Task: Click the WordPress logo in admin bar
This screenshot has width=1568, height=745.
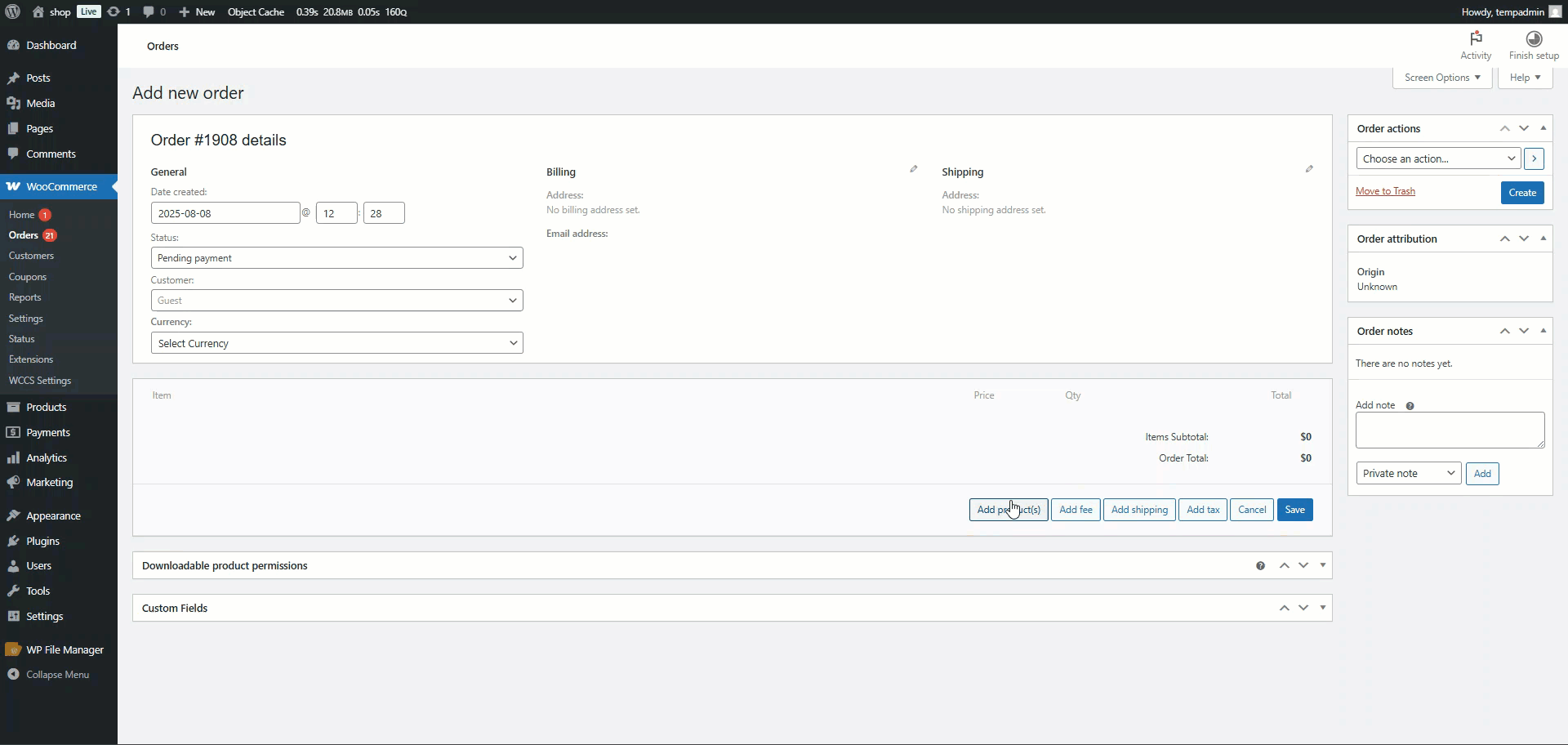Action: point(12,11)
